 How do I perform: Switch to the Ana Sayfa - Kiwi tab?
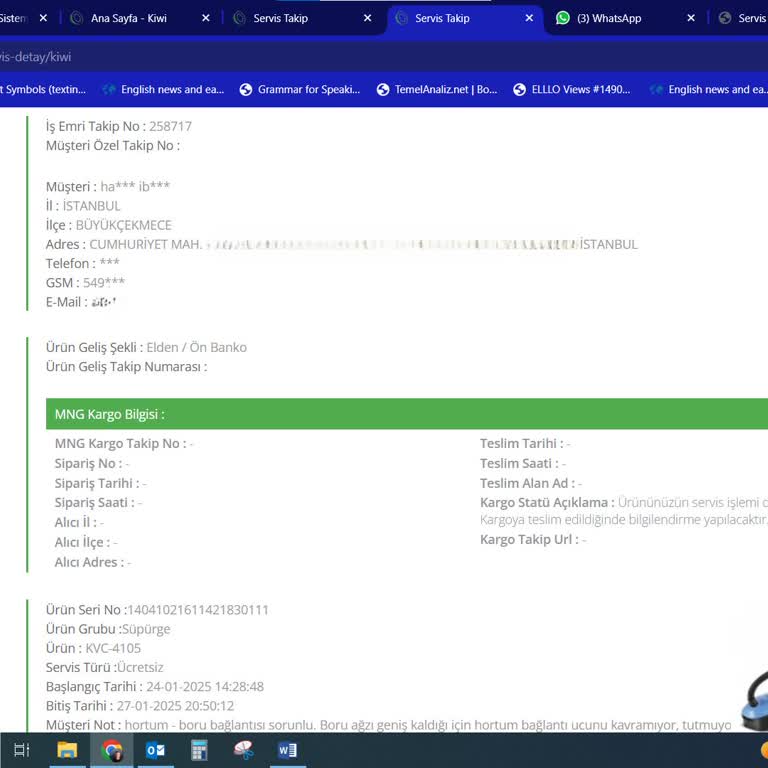(x=129, y=18)
